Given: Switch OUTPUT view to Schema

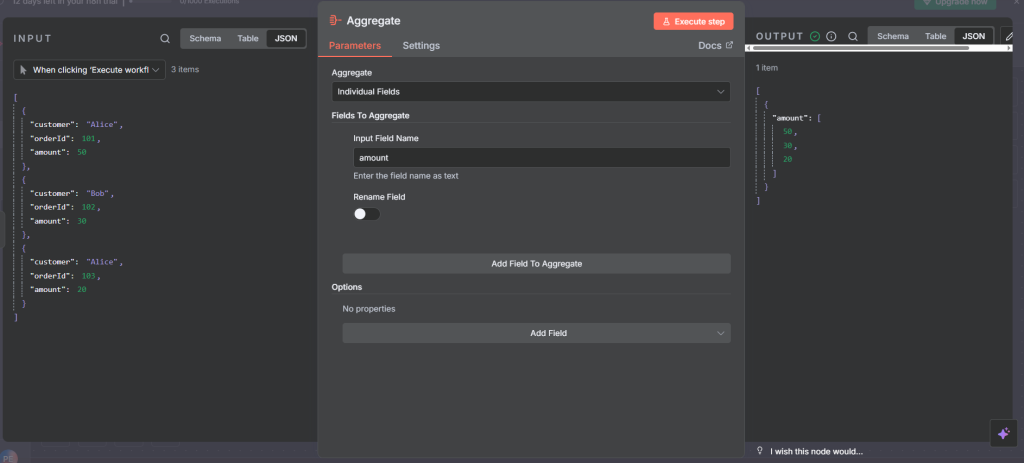Looking at the screenshot, I should click(892, 36).
